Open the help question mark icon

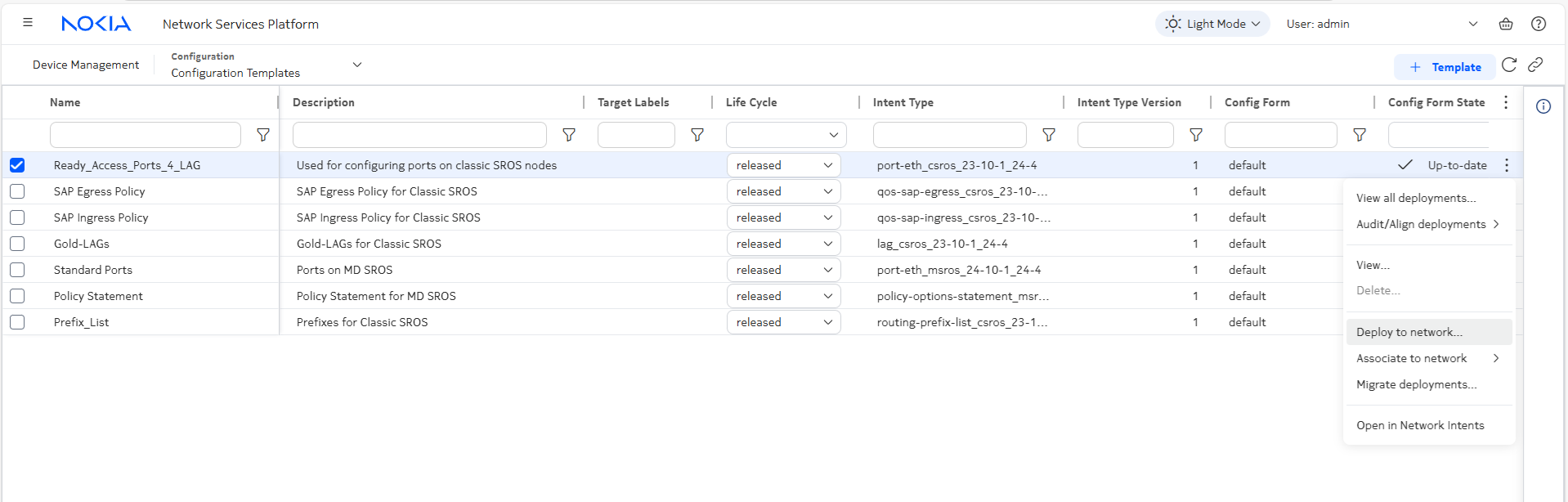[1539, 24]
